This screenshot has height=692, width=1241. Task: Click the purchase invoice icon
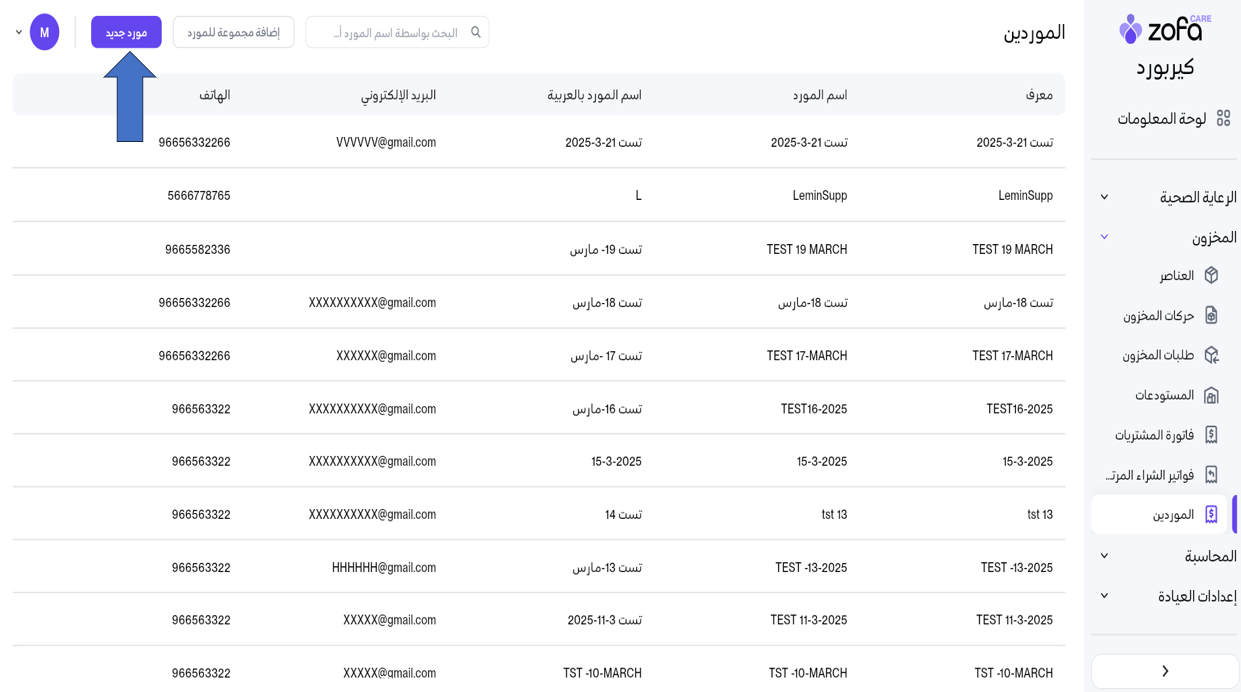1211,435
